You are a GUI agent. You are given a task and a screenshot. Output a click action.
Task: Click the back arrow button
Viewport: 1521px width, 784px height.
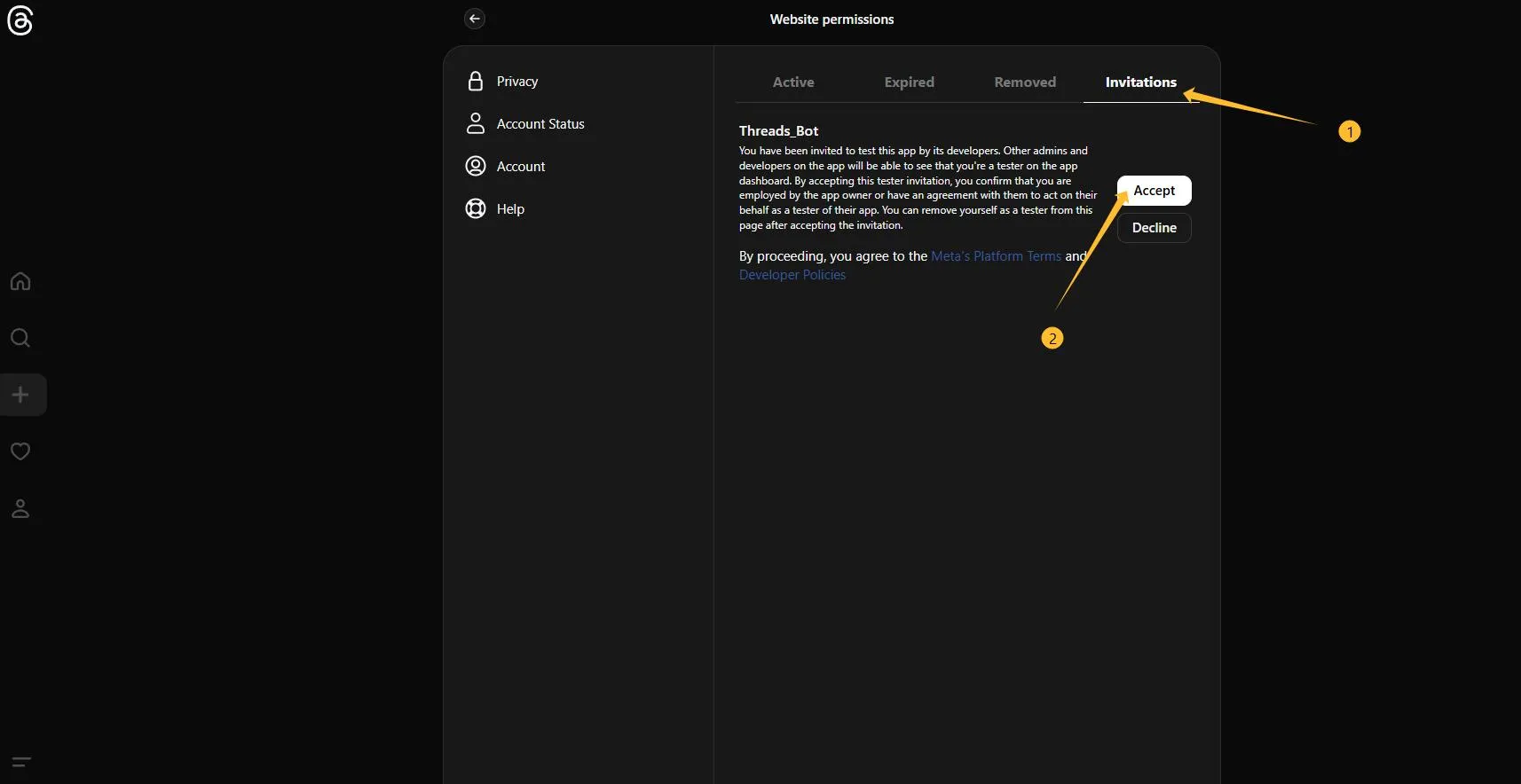point(475,19)
